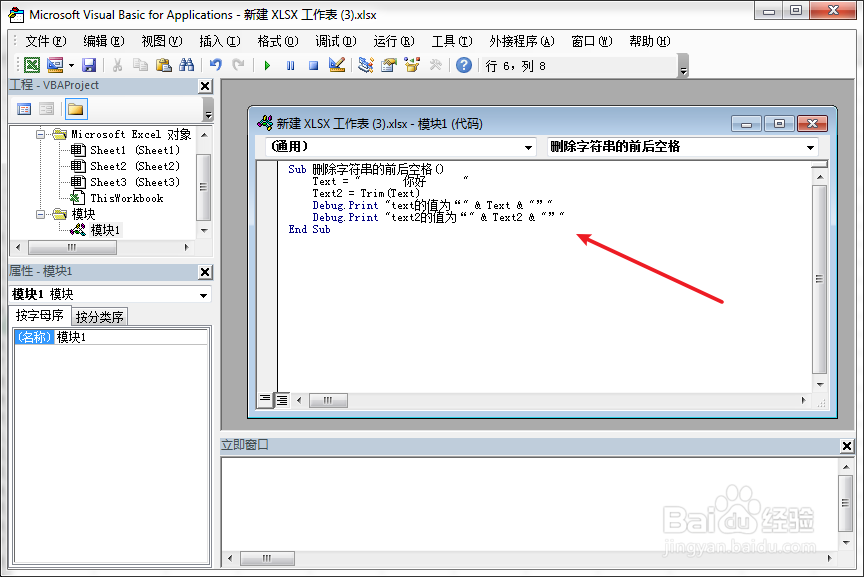Open the 编辑 menu
The width and height of the screenshot is (864, 577).
pos(104,41)
